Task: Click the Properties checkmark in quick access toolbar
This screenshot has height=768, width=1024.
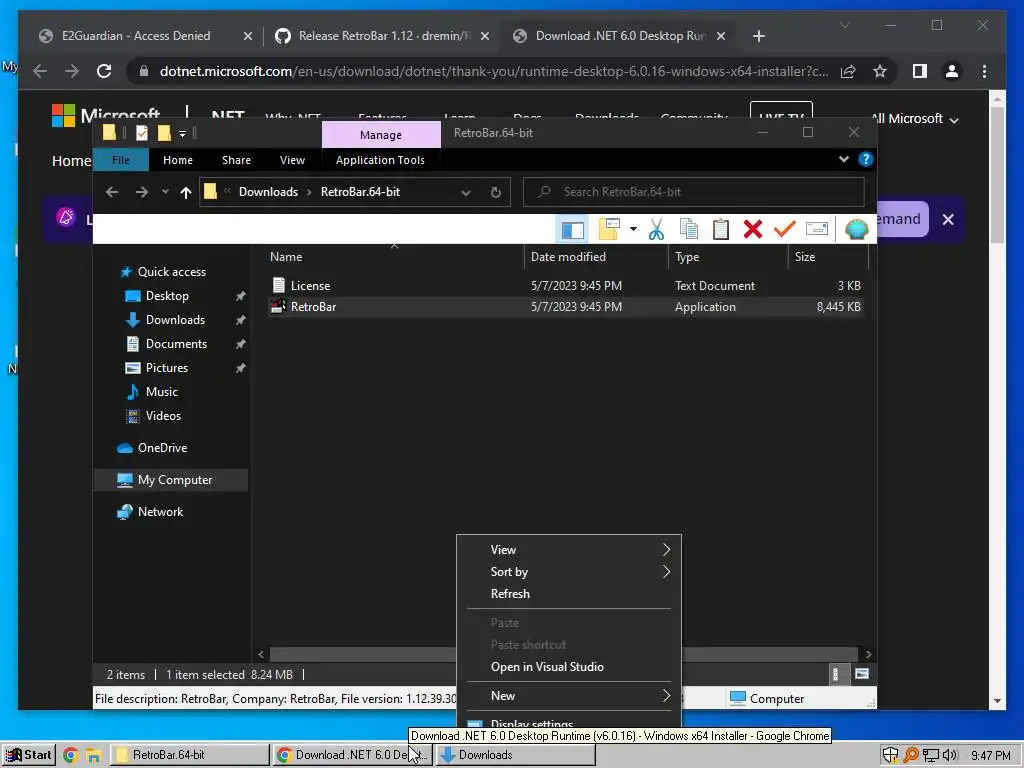Action: point(141,133)
